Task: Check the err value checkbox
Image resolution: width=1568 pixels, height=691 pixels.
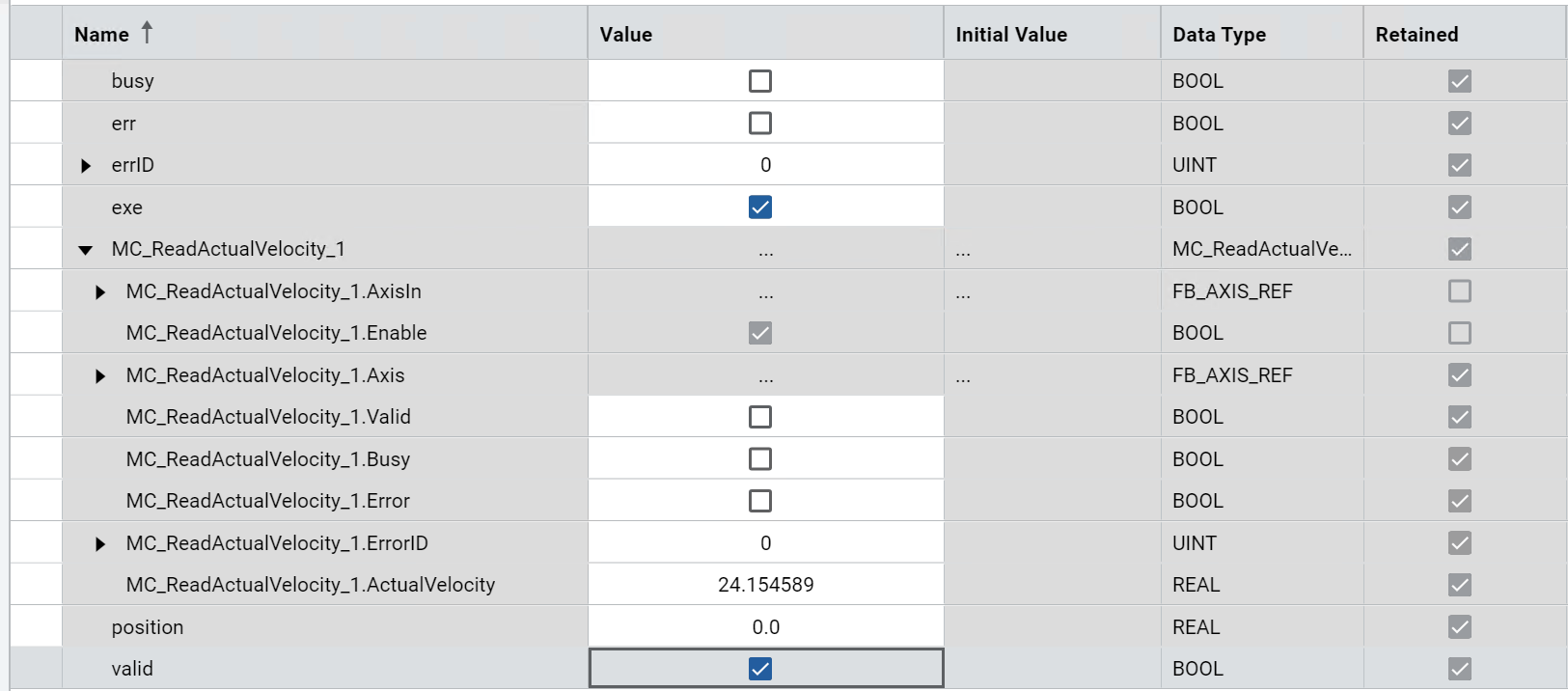Action: tap(760, 124)
